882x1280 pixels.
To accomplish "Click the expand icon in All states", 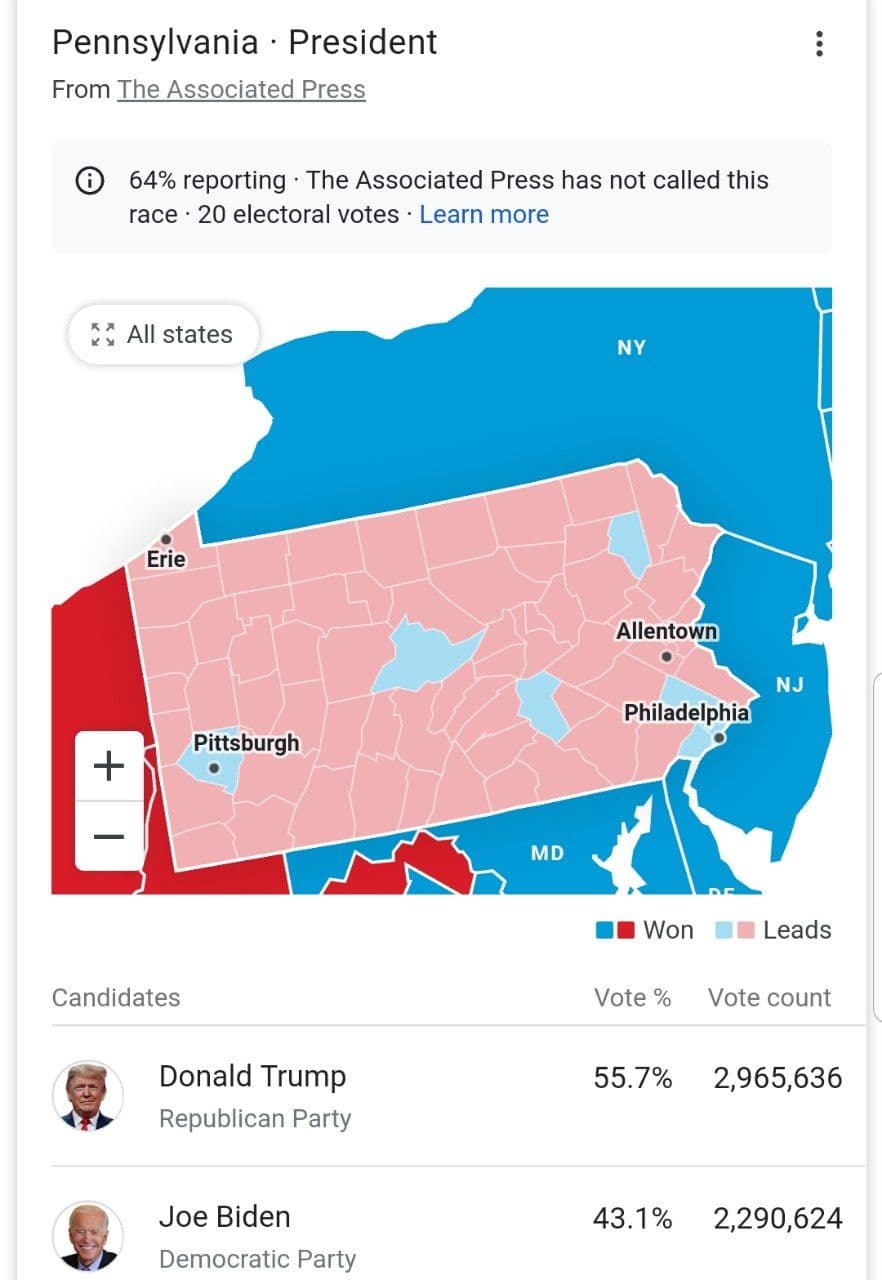I will pos(103,334).
